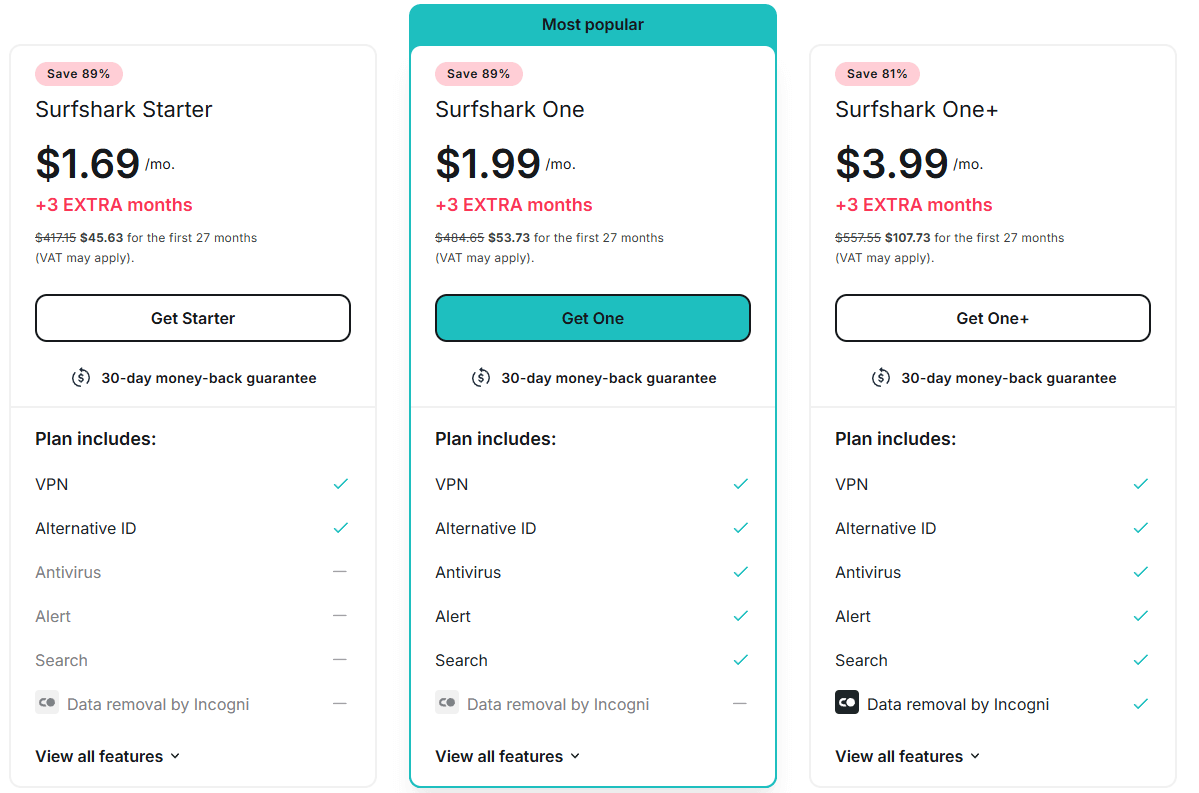Click the VPN checkmark in the Starter plan
This screenshot has width=1199, height=793.
(340, 484)
